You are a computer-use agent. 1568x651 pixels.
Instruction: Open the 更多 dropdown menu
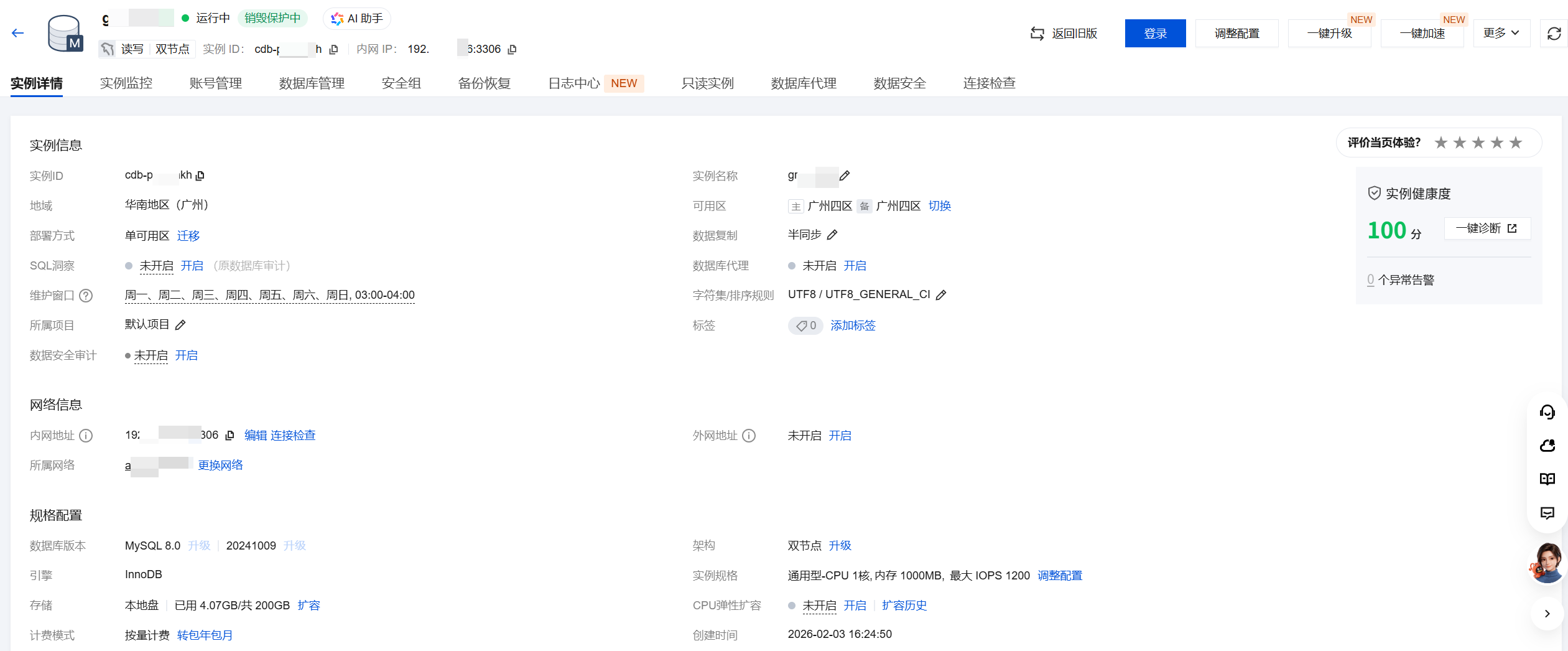click(1501, 34)
